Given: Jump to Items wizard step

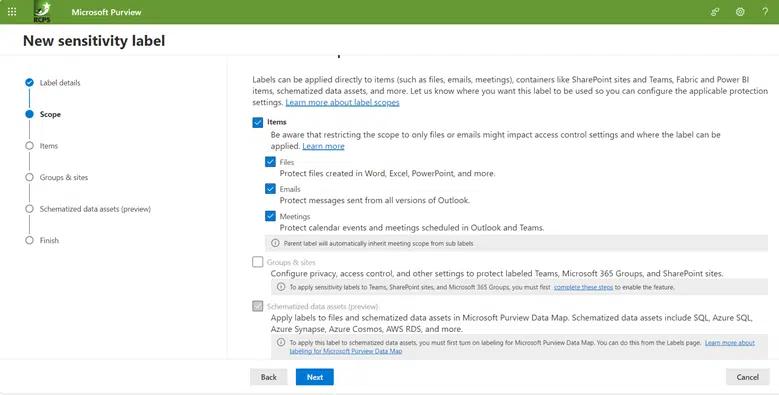Looking at the screenshot, I should pos(49,146).
